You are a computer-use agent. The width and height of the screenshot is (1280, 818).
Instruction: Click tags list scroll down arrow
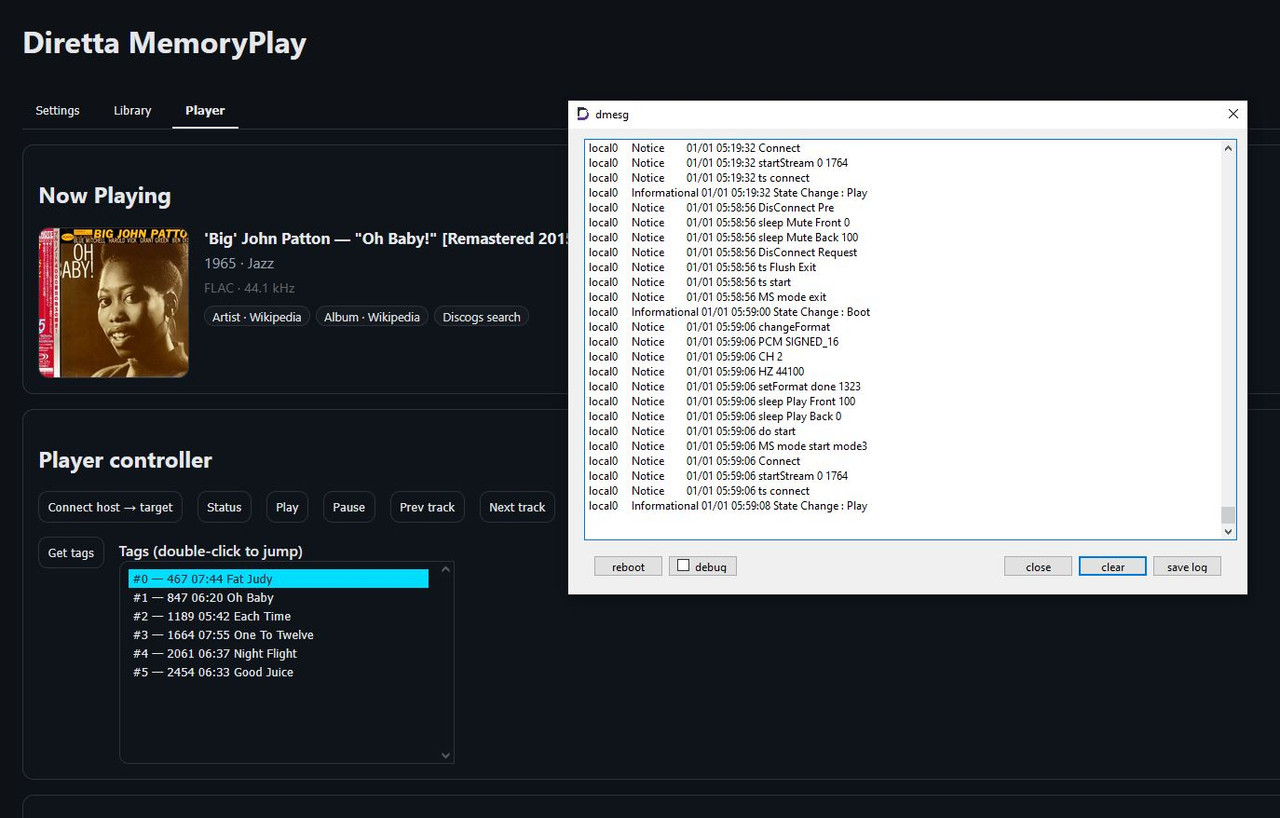point(446,756)
